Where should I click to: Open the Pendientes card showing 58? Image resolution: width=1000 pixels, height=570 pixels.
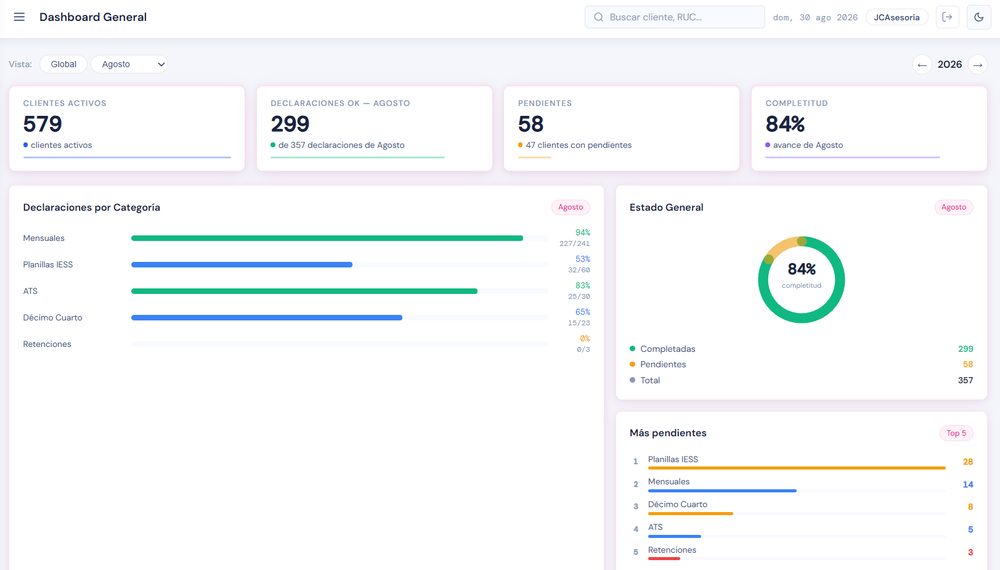tap(622, 128)
